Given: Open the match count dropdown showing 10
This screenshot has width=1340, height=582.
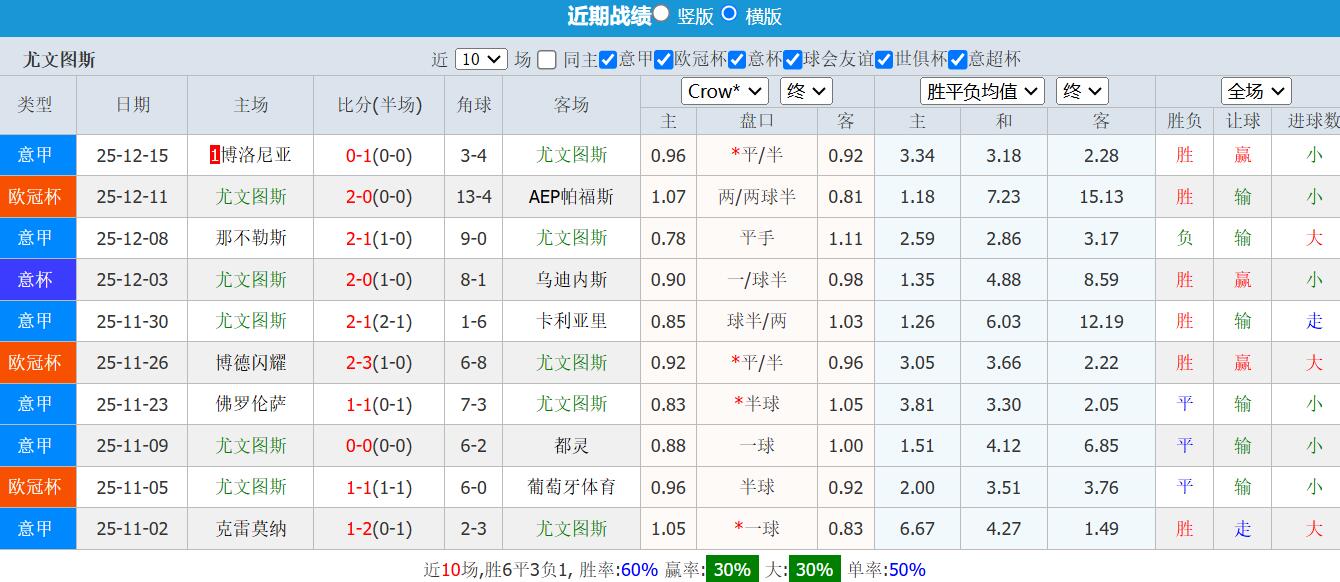Looking at the screenshot, I should click(x=480, y=59).
